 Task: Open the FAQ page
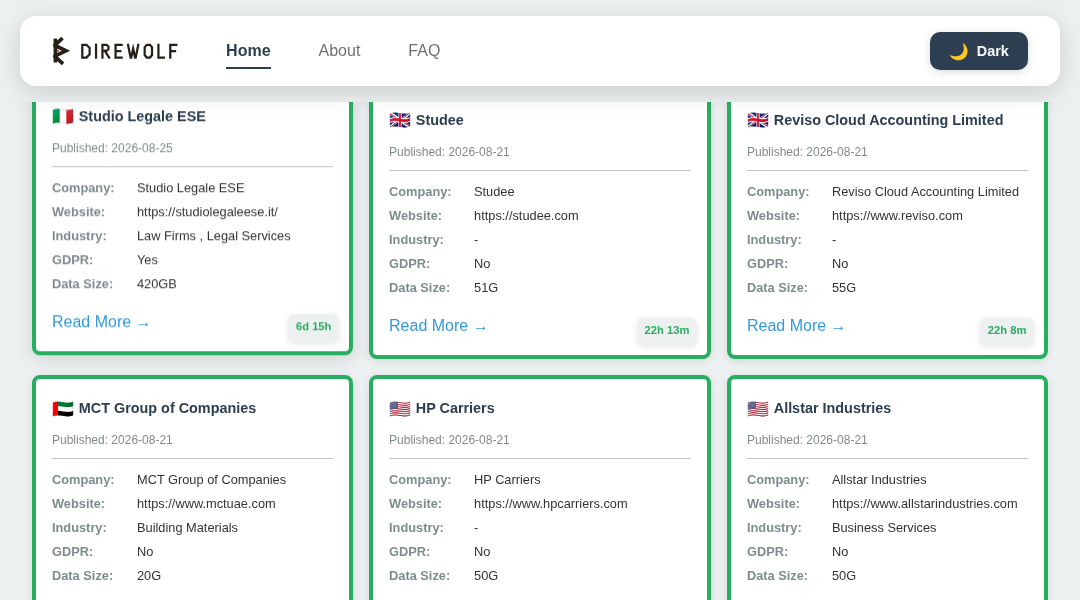[x=424, y=51]
